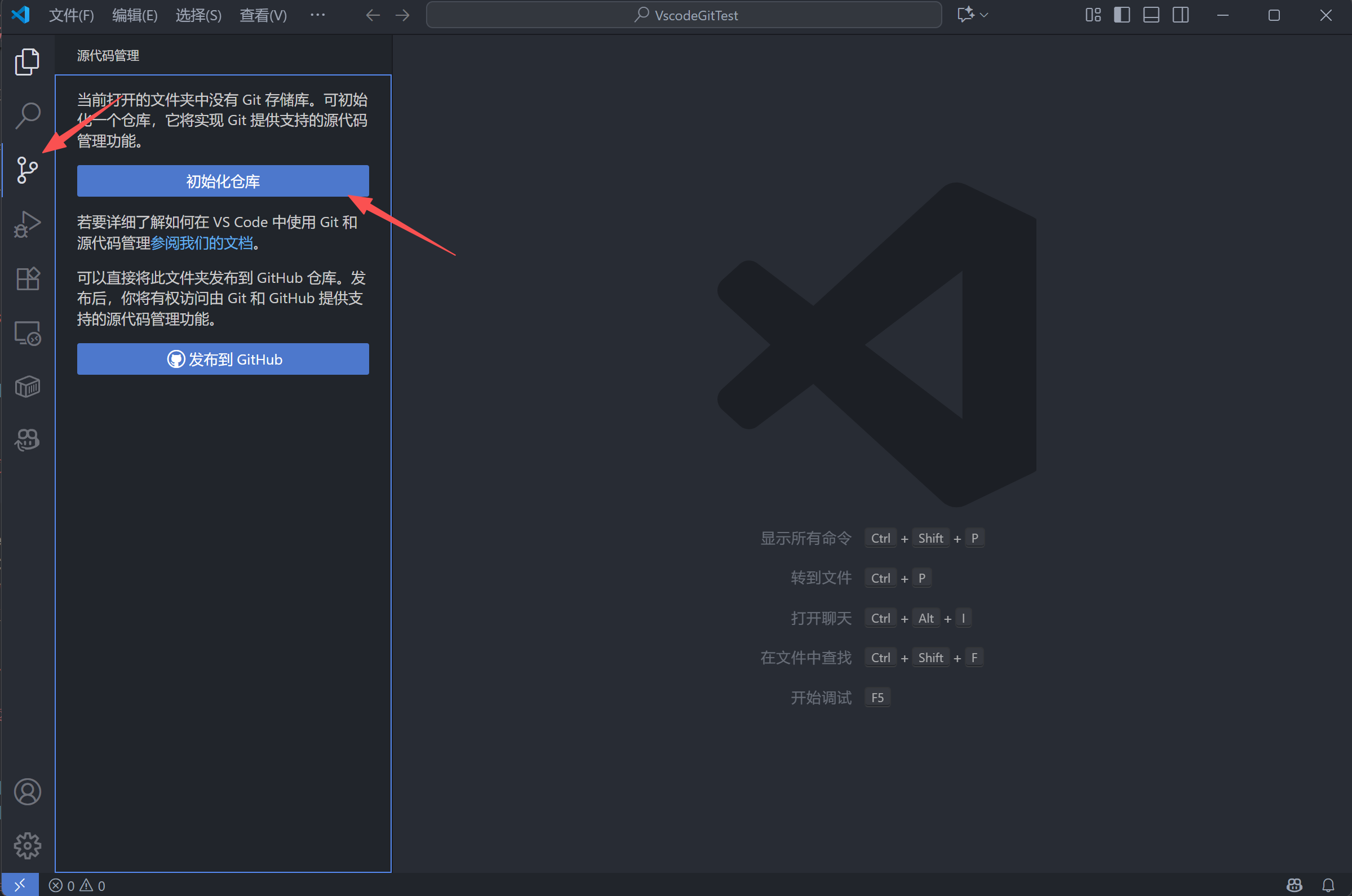Viewport: 1352px width, 896px height.
Task: Toggle the primary sidebar visibility
Action: (1120, 15)
